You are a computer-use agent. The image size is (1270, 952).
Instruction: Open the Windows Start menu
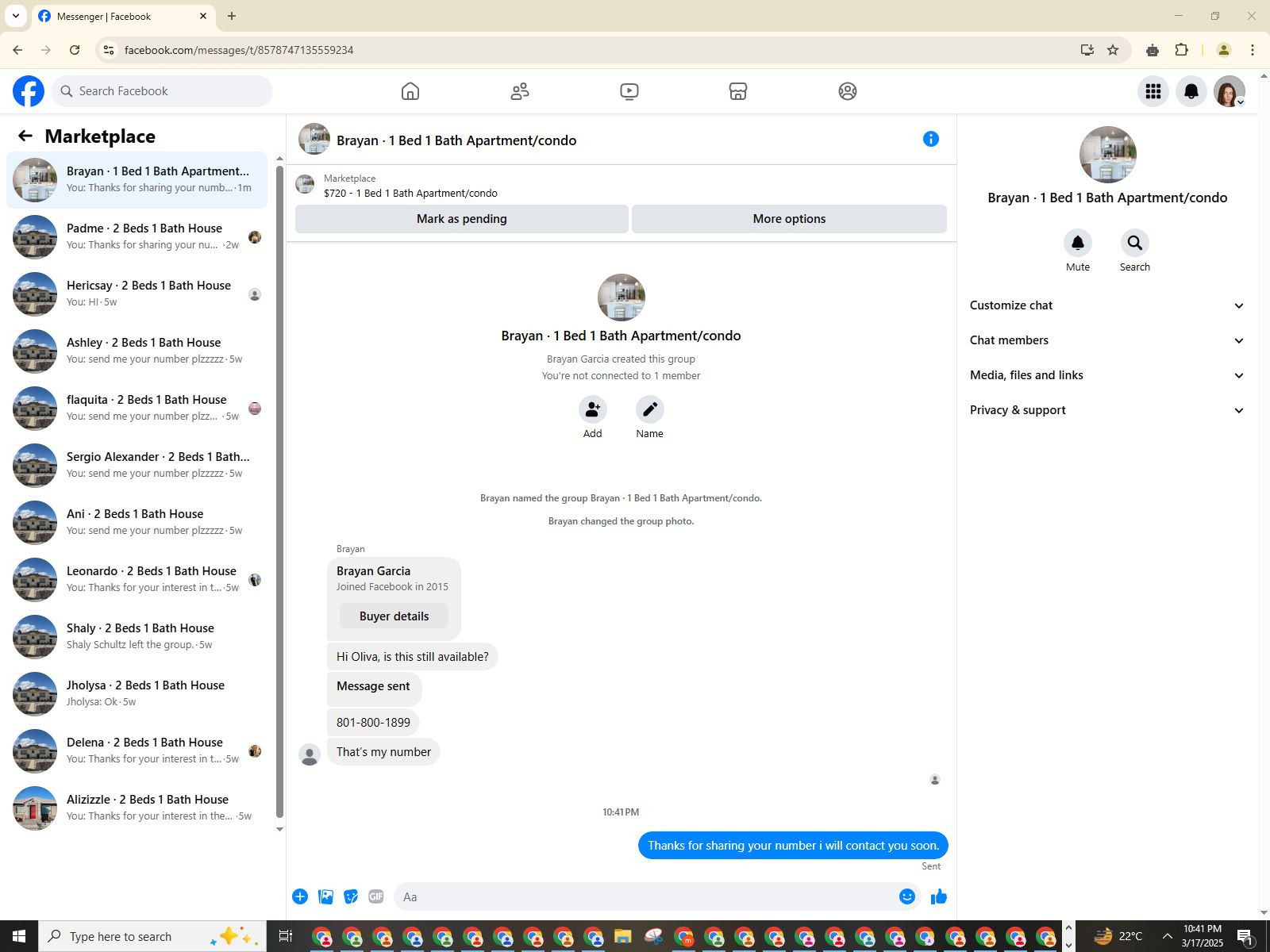pyautogui.click(x=19, y=936)
